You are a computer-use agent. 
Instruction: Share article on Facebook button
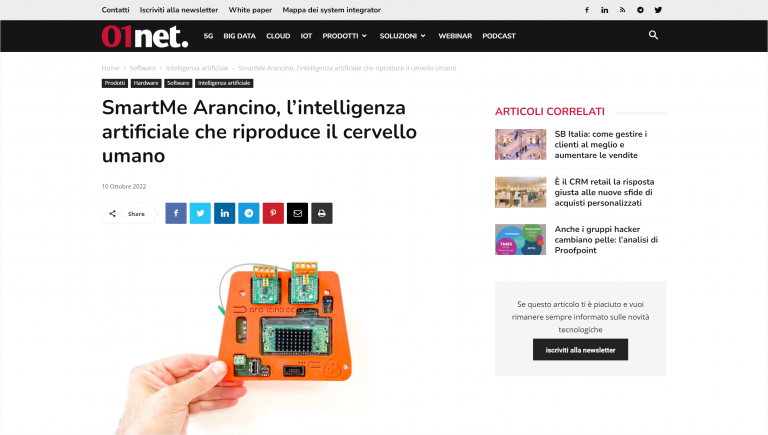coord(176,214)
